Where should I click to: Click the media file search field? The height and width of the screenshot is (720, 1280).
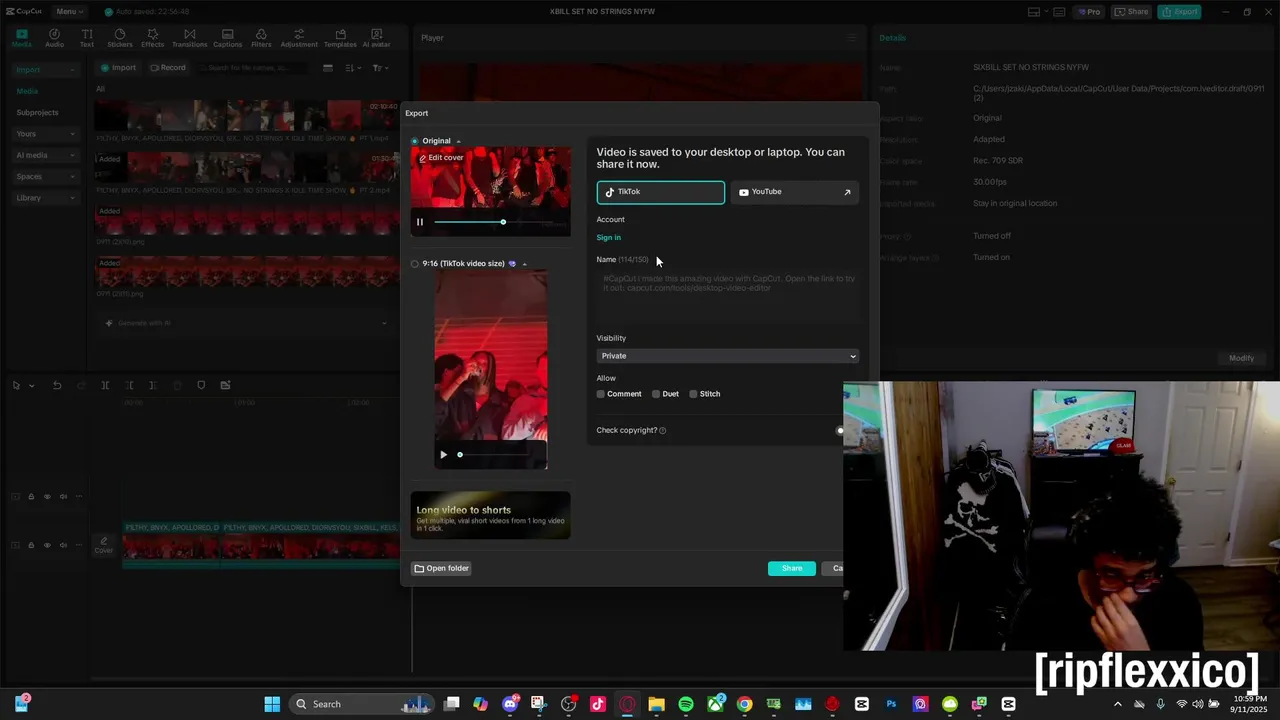(x=253, y=68)
